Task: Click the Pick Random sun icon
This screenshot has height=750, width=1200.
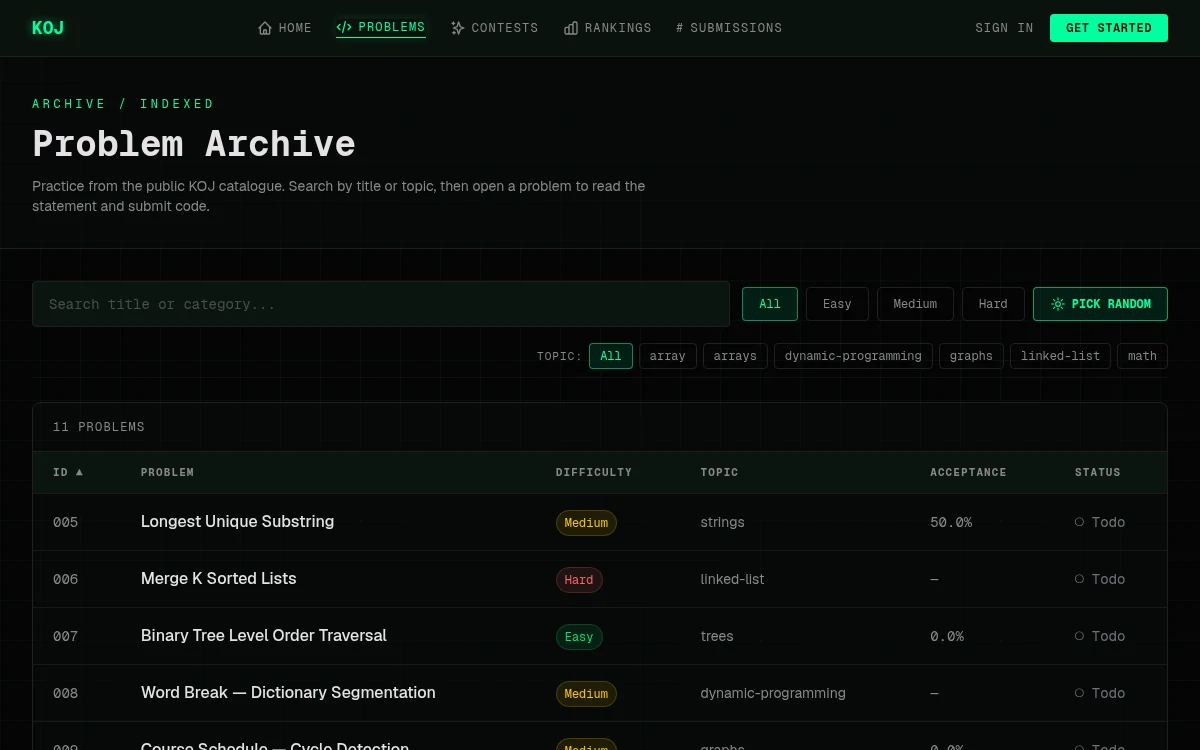Action: click(1058, 304)
